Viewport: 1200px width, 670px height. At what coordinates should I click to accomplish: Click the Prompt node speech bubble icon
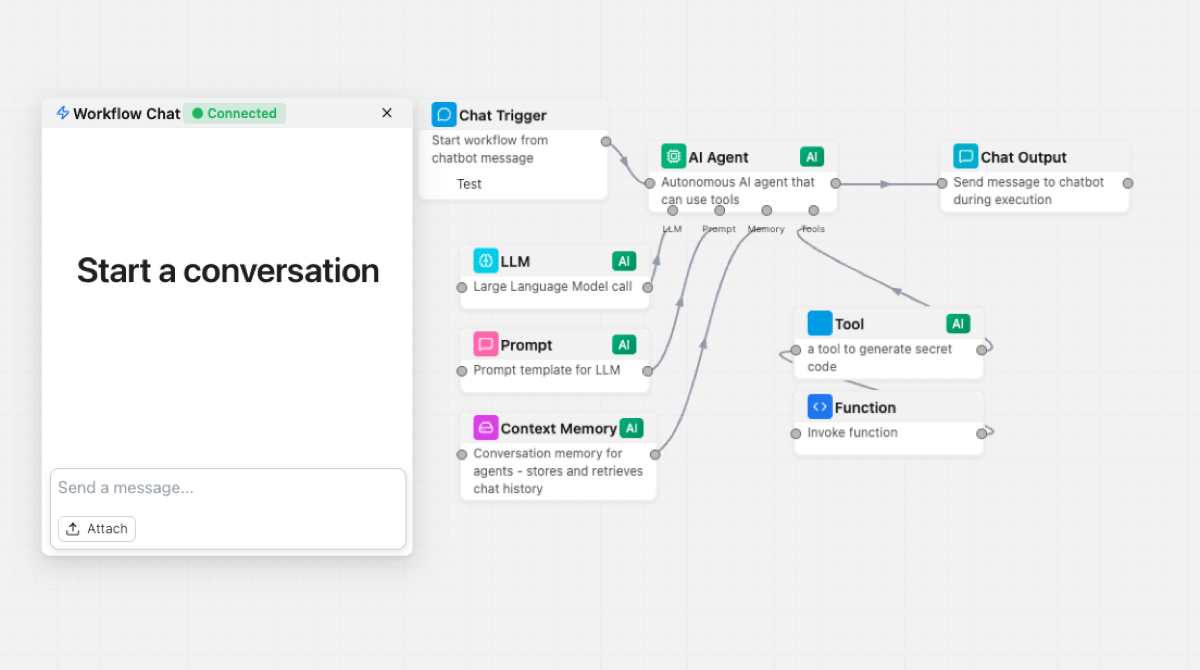(x=486, y=344)
